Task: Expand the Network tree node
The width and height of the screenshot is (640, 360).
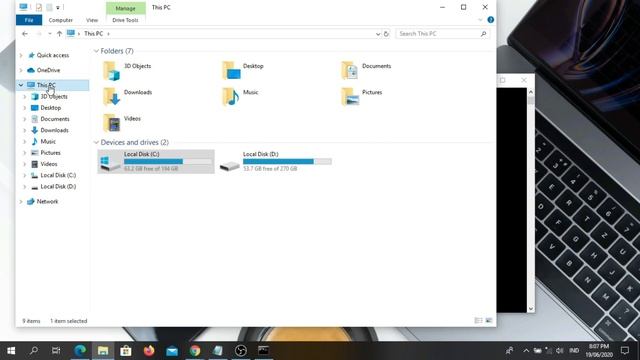Action: pyautogui.click(x=21, y=202)
